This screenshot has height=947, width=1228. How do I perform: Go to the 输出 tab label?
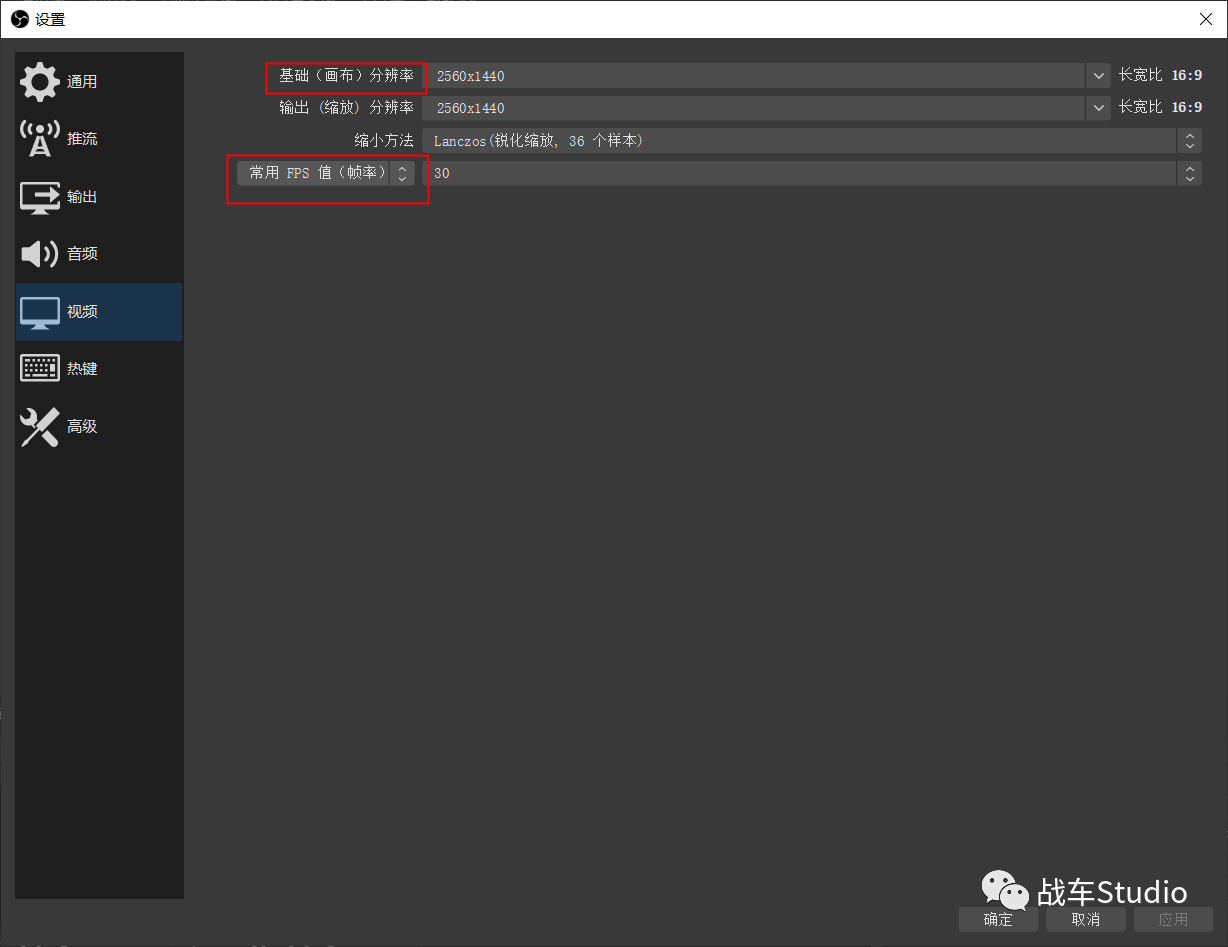click(82, 197)
